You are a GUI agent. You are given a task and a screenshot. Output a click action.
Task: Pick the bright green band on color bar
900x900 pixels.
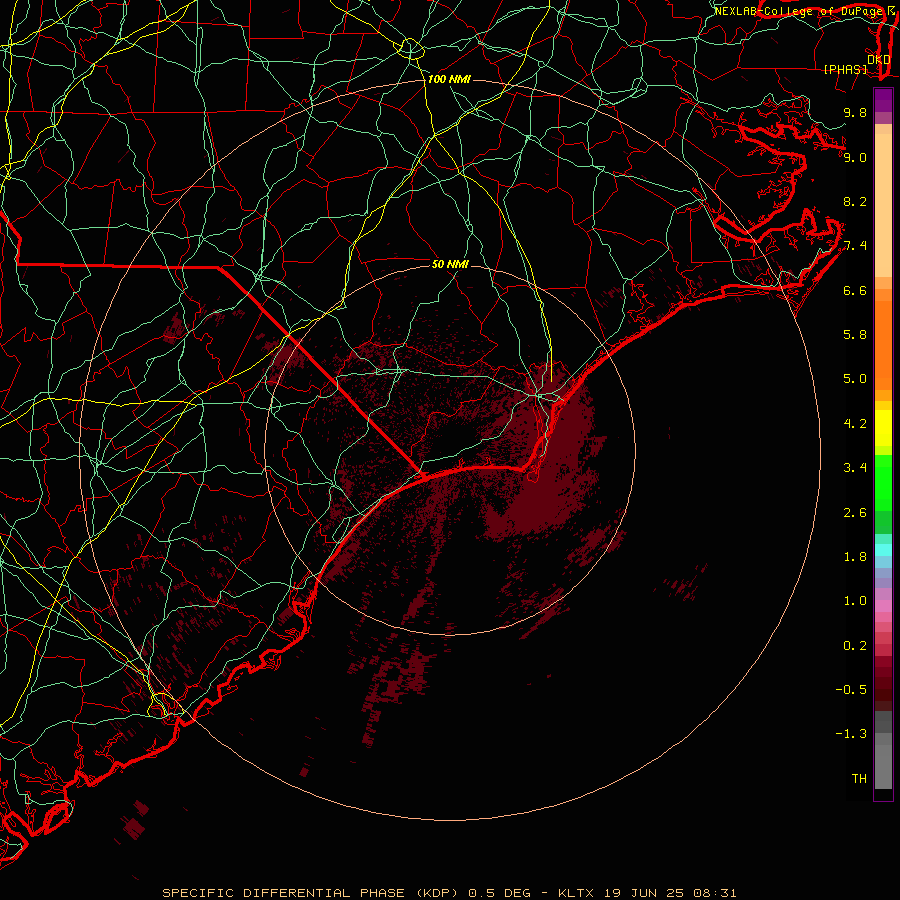883,482
